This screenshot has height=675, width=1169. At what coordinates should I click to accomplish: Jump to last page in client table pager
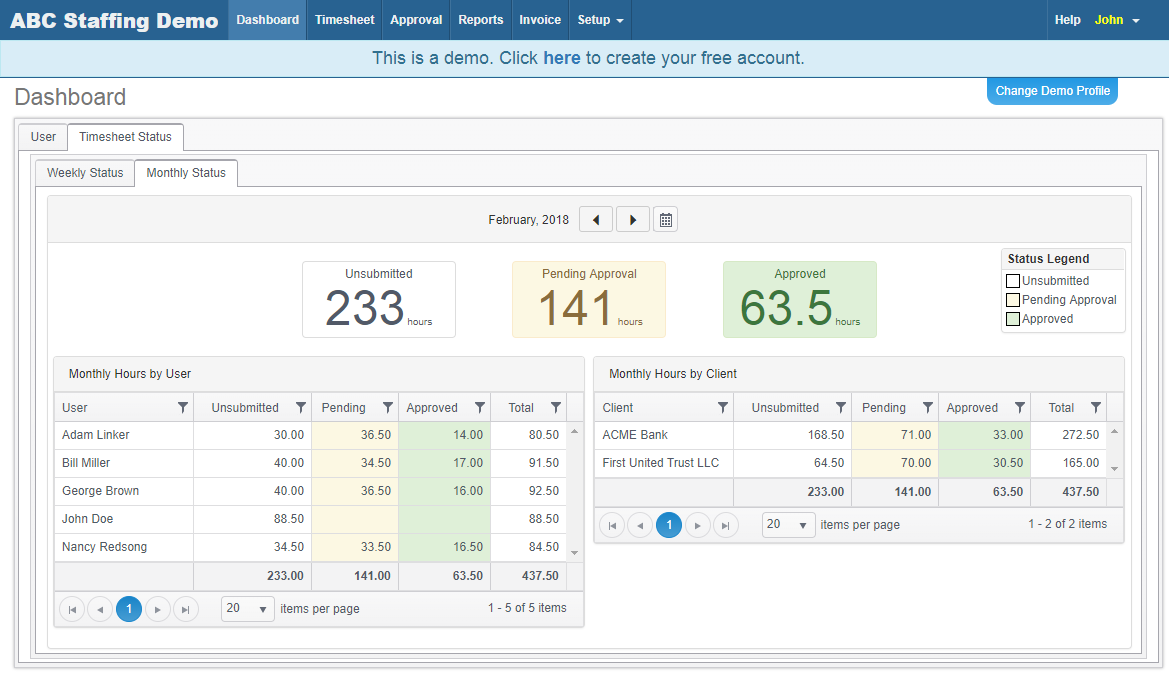(725, 525)
